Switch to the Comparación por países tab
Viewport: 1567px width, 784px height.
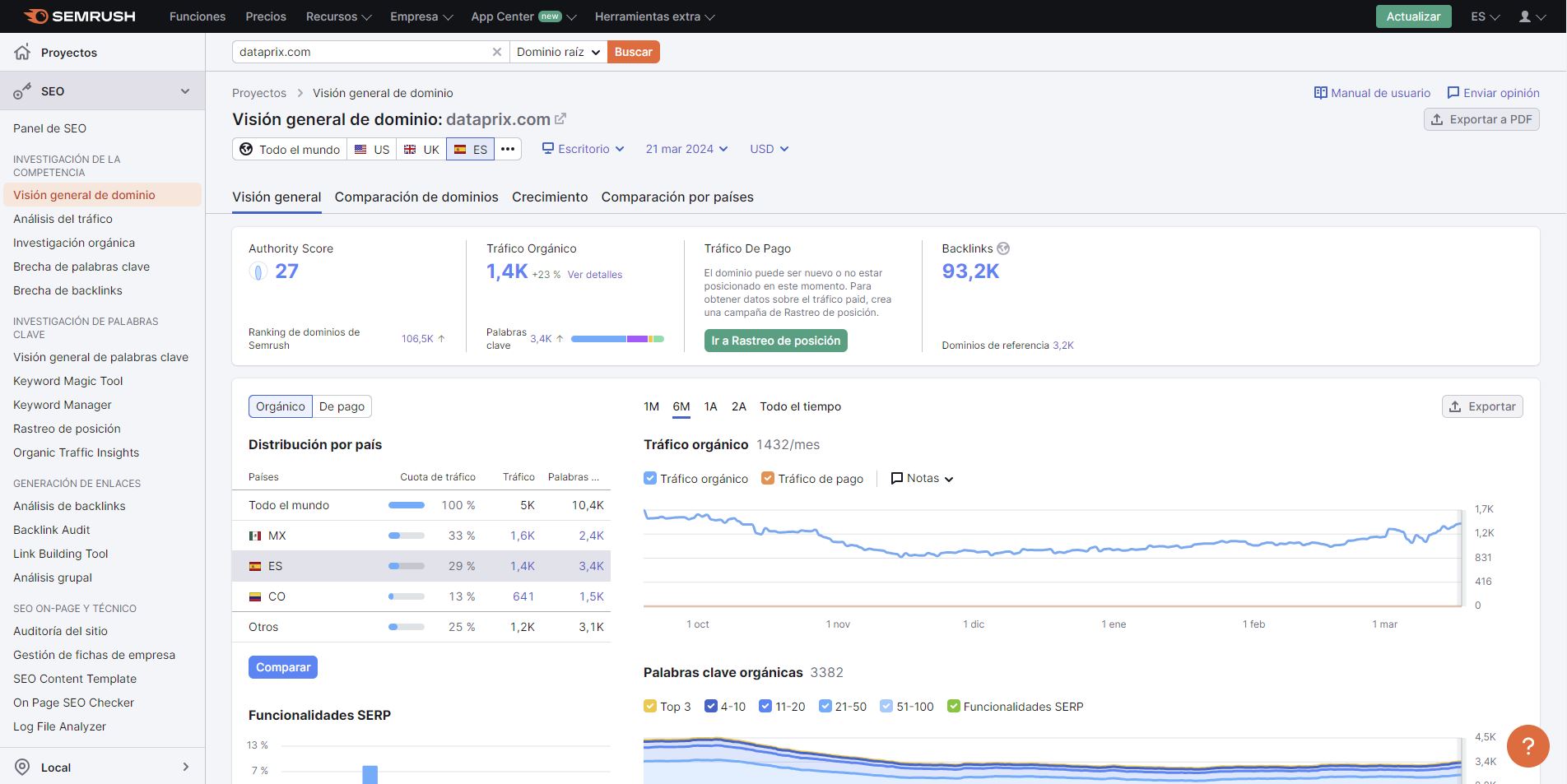[677, 197]
